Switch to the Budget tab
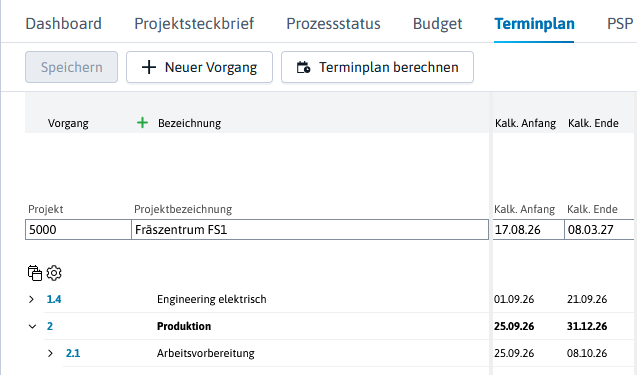 438,24
